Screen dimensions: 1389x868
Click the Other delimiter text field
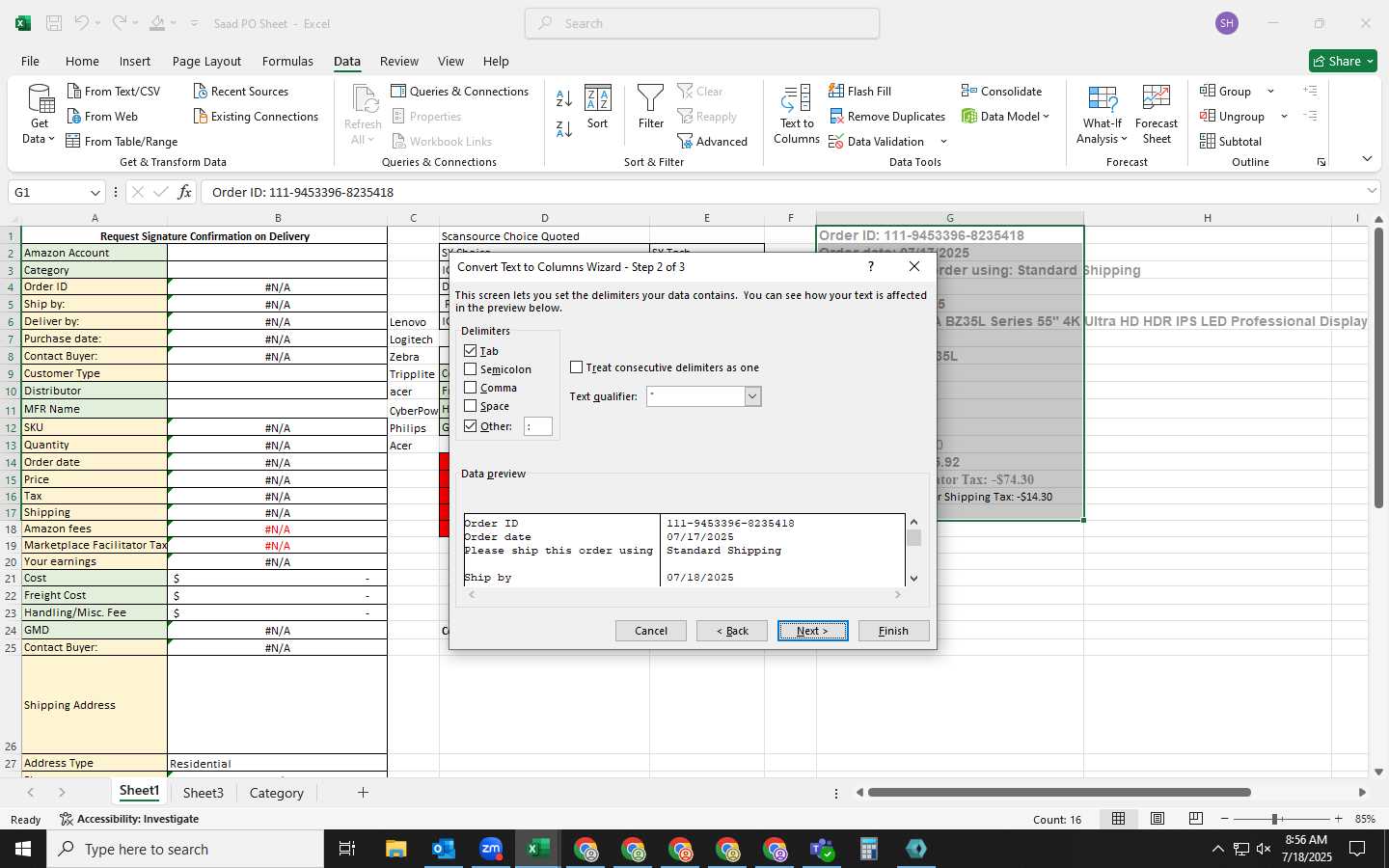coord(537,426)
